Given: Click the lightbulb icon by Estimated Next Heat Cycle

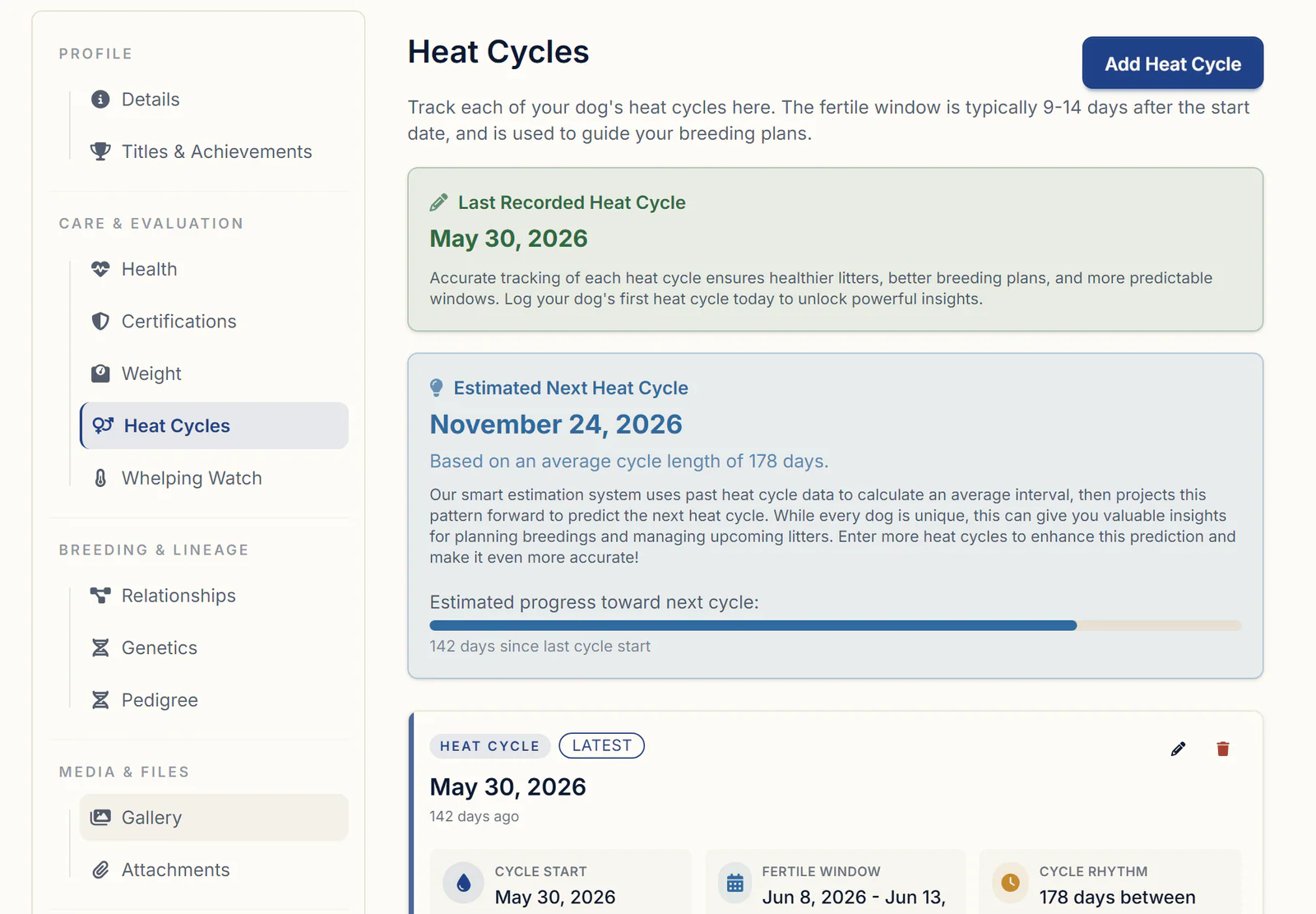Looking at the screenshot, I should coord(437,388).
